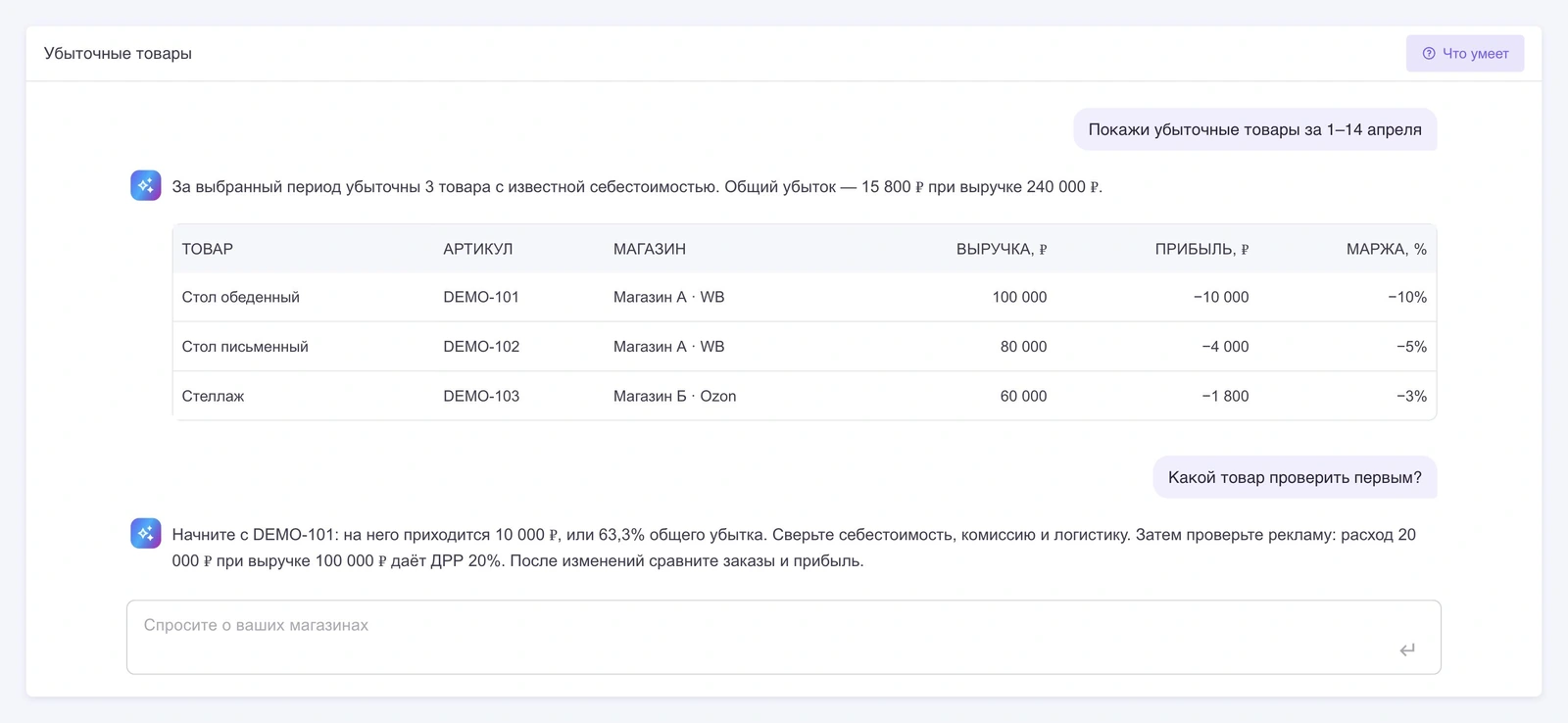Click article code DEMO-103

pyautogui.click(x=481, y=396)
